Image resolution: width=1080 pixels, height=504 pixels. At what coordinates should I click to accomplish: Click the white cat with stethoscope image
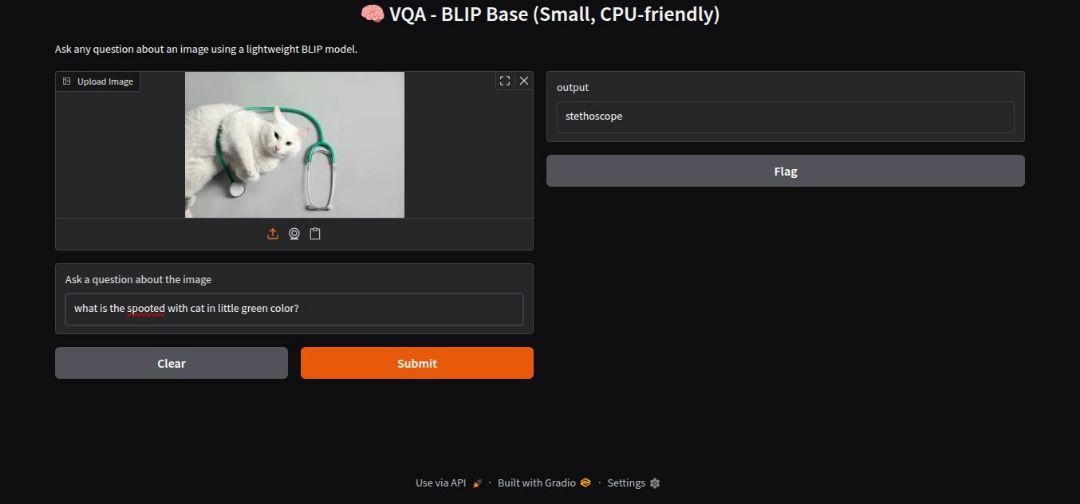tap(295, 145)
